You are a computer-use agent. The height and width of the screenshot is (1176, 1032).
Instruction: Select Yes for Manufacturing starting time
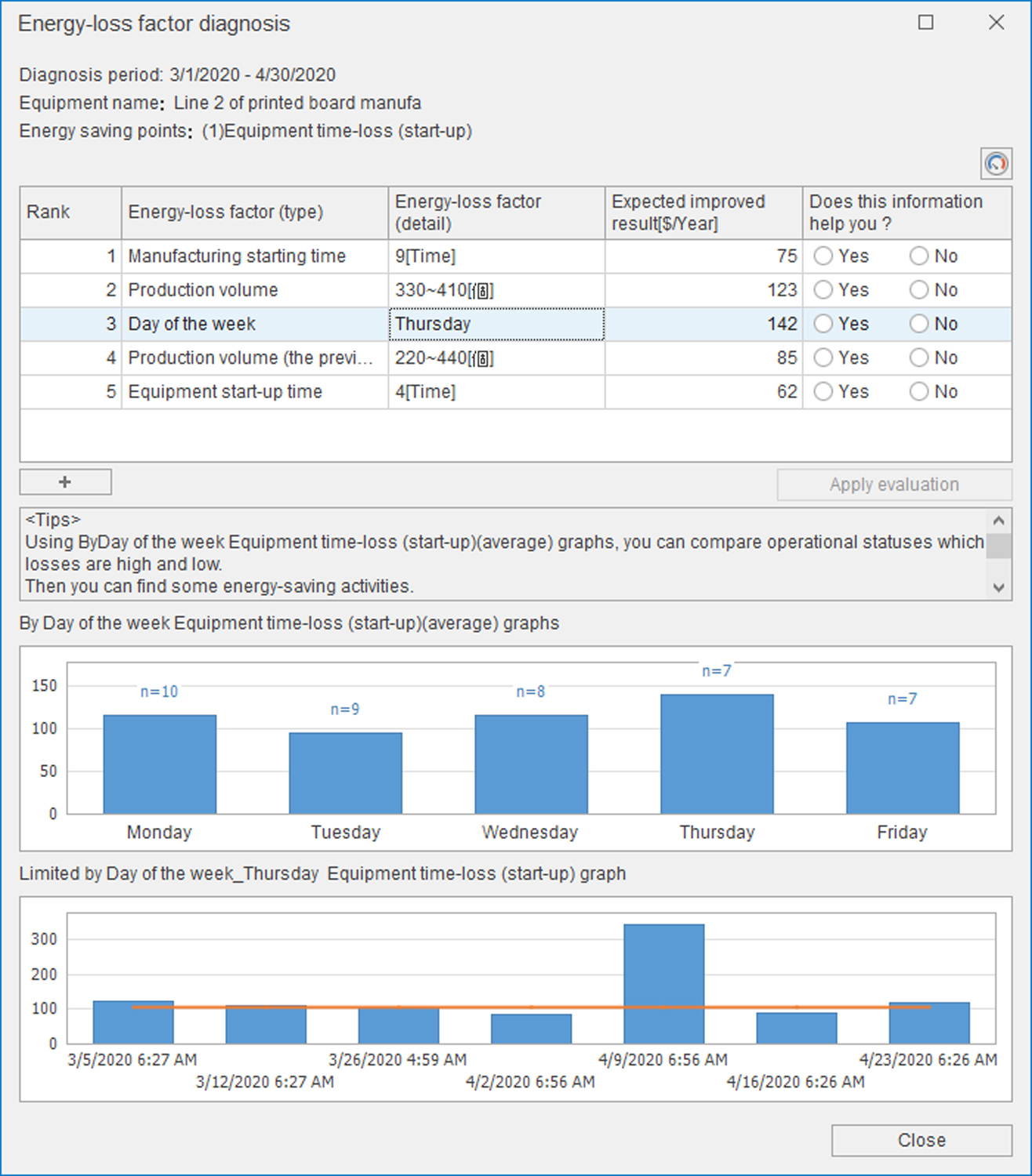coord(823,256)
